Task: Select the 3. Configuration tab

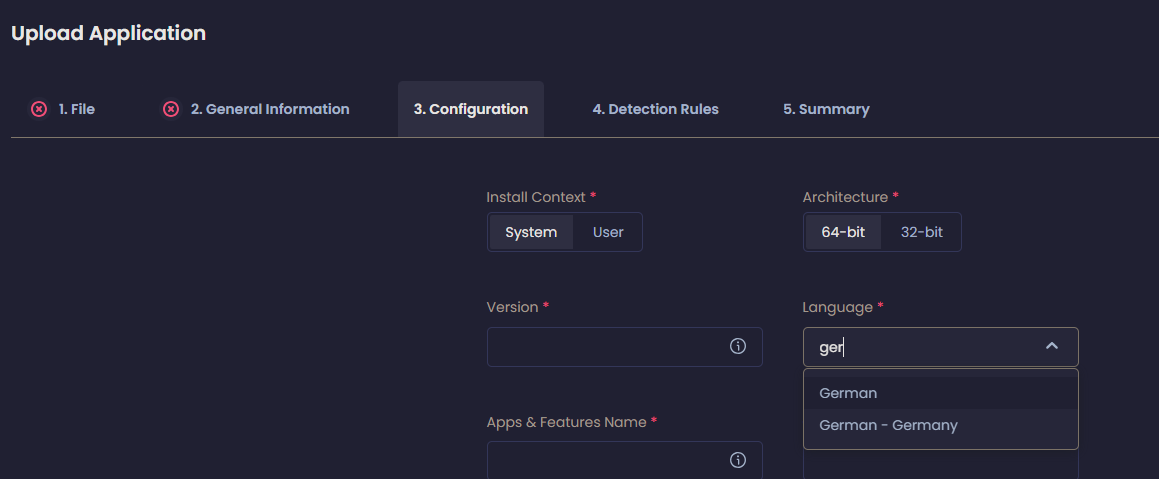Action: [x=471, y=109]
